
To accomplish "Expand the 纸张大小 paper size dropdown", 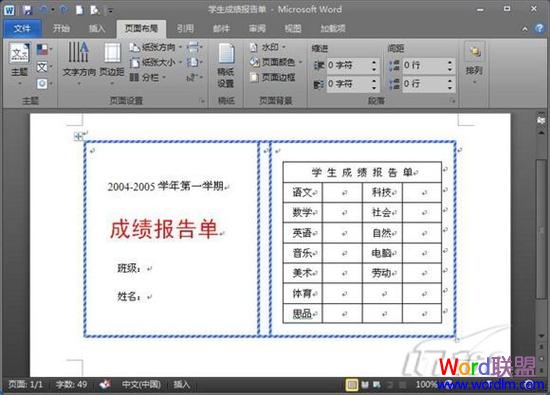I will 155,62.
